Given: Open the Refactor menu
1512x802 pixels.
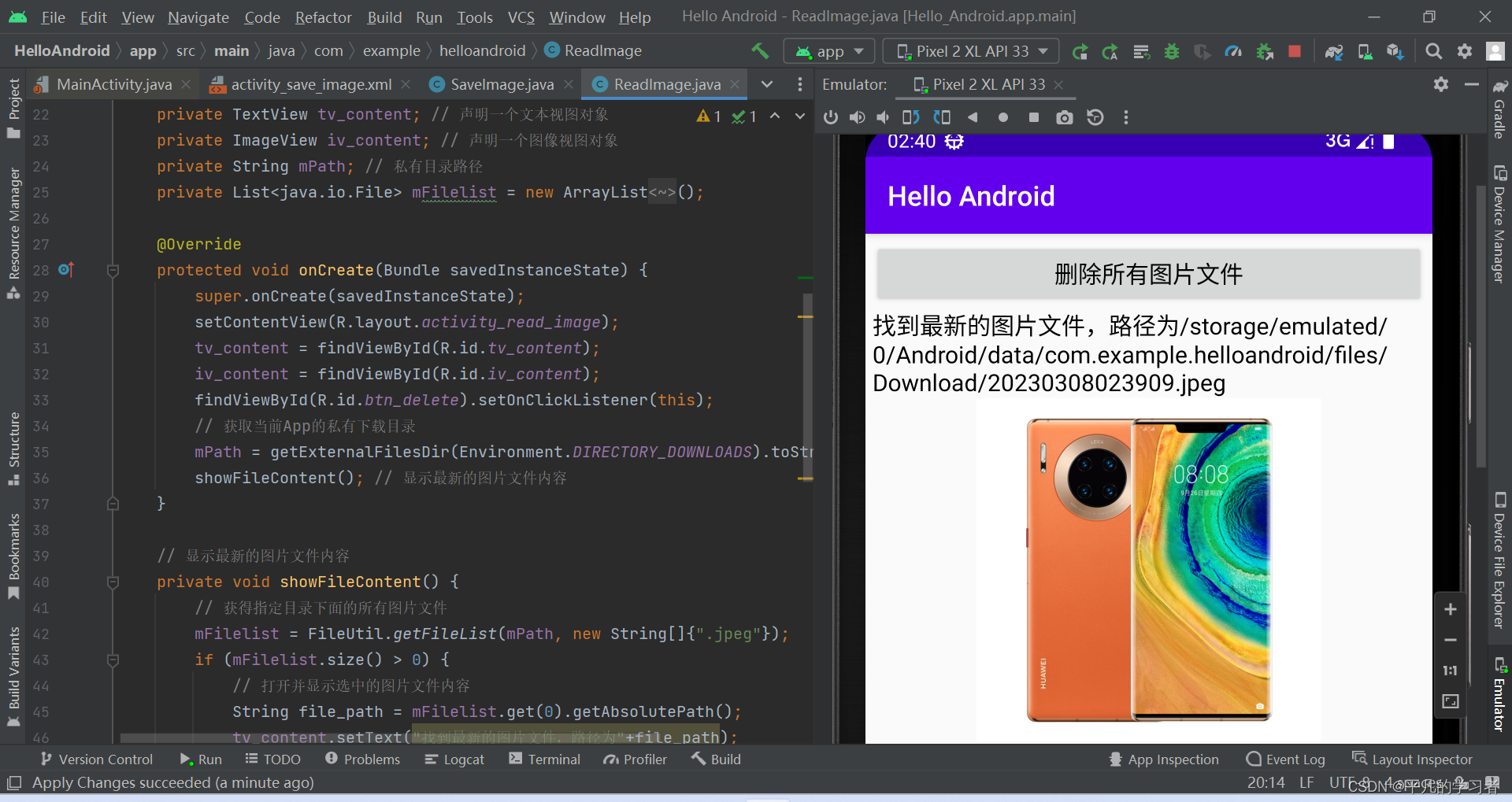Looking at the screenshot, I should (x=323, y=17).
